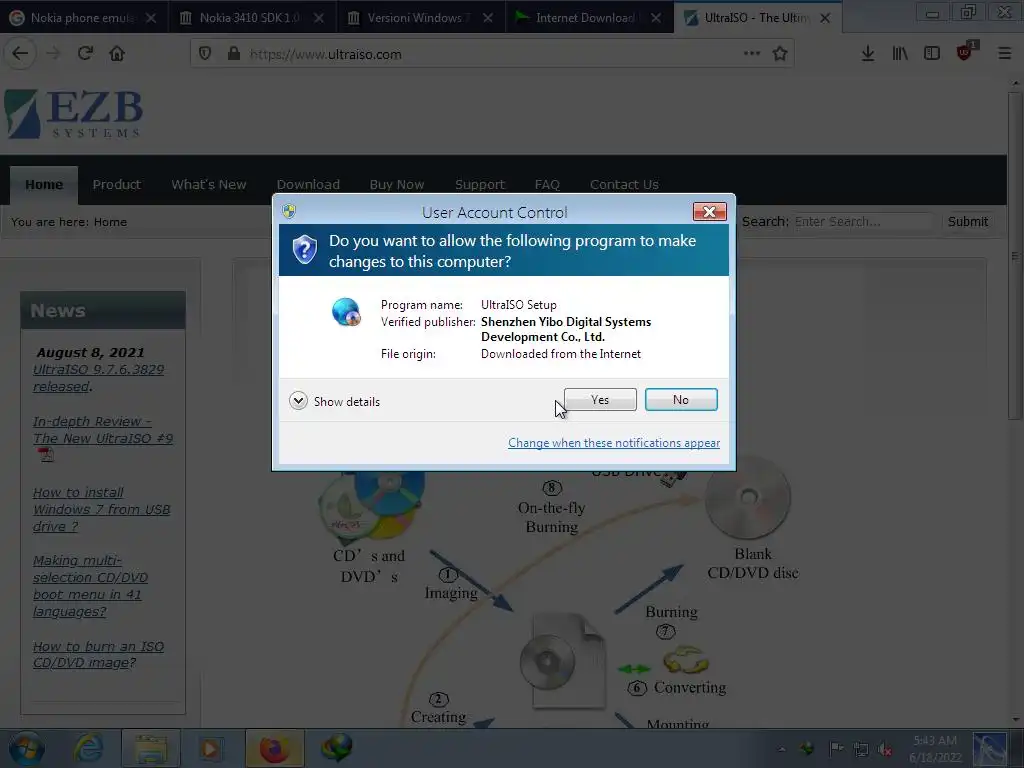The height and width of the screenshot is (768, 1024).
Task: Click the UAC shield question icon
Action: coord(304,250)
